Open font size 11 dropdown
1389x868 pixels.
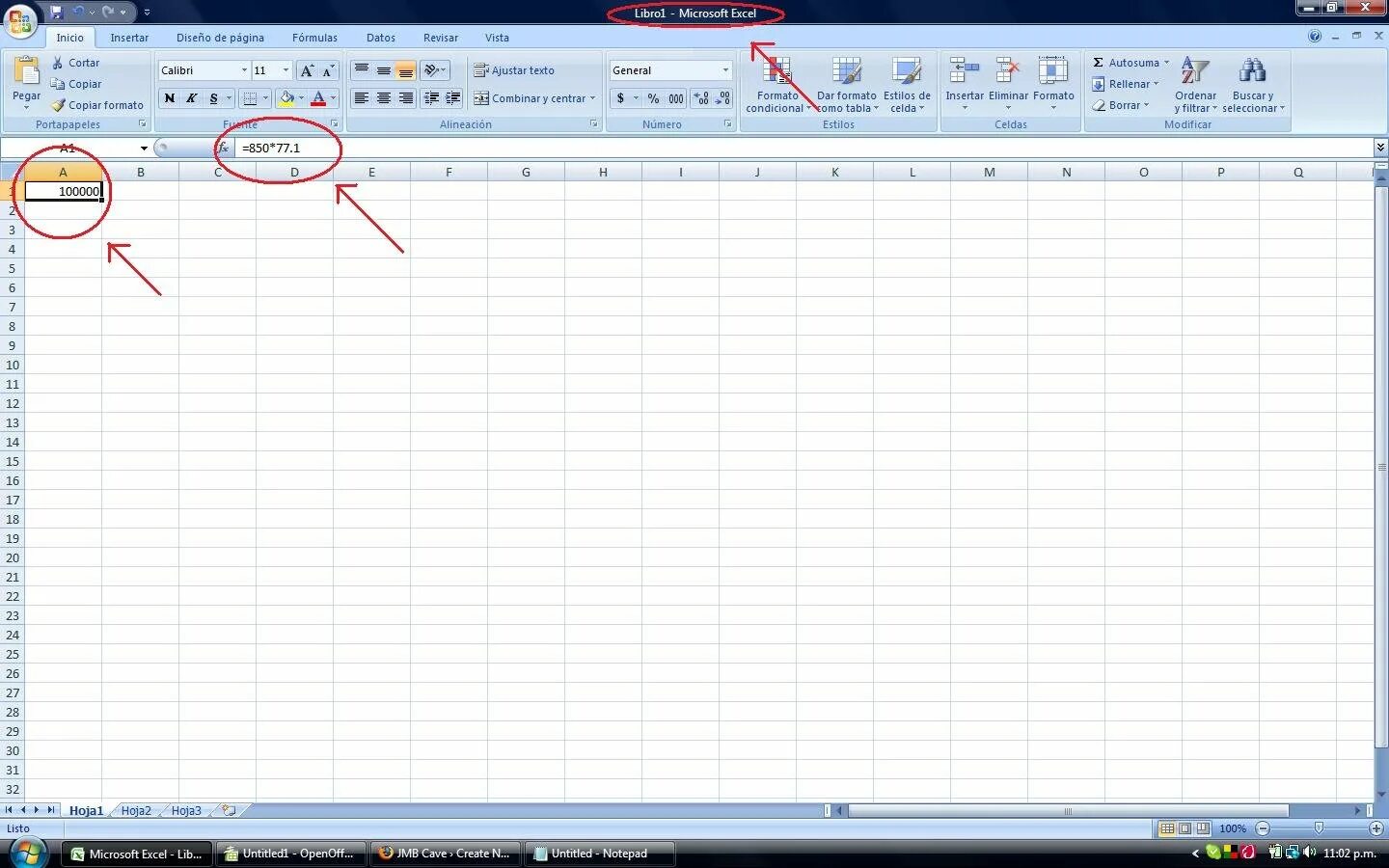click(x=286, y=70)
